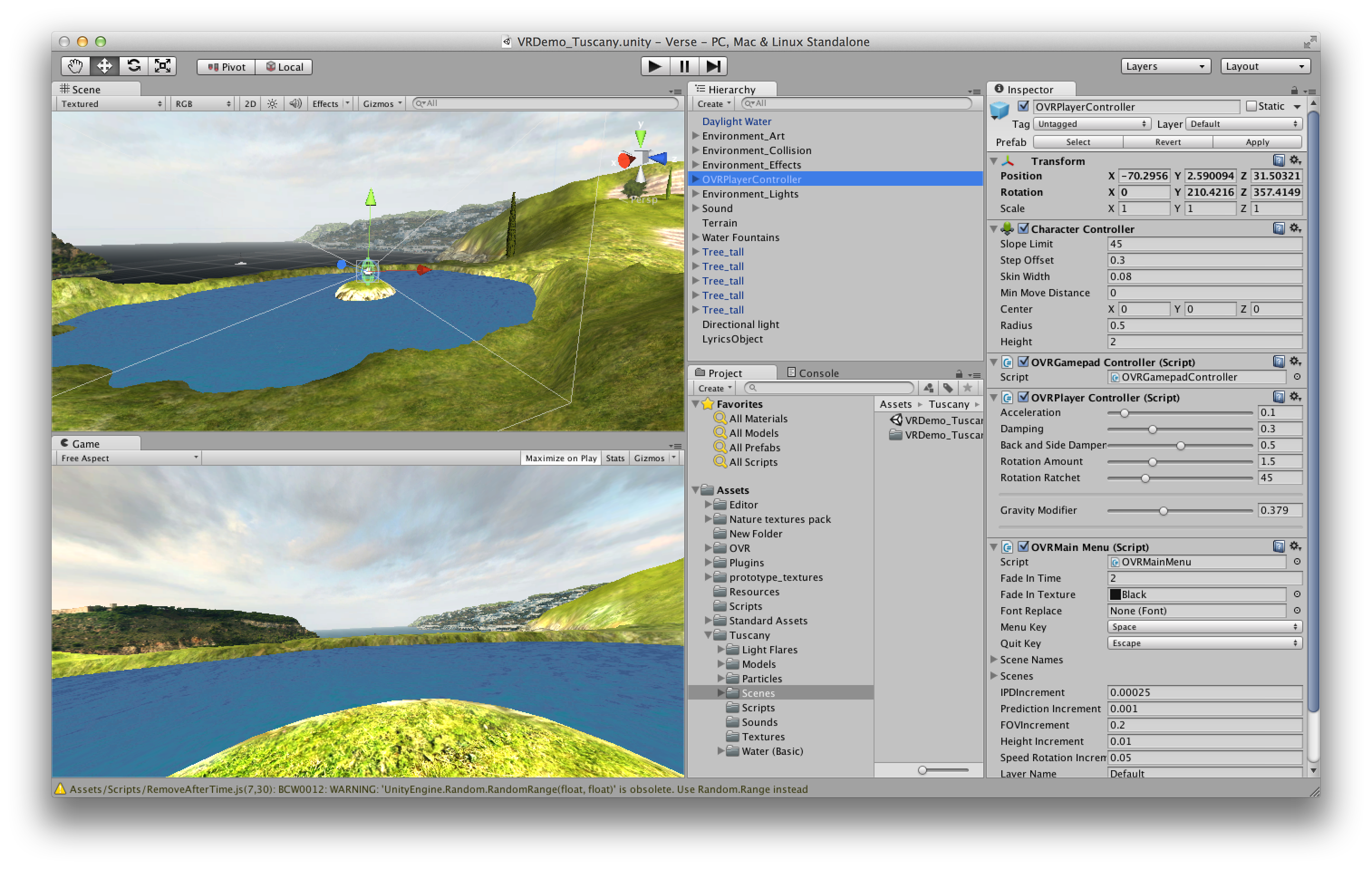The image size is (1372, 869).
Task: Select the Scale tool icon
Action: pos(163,66)
